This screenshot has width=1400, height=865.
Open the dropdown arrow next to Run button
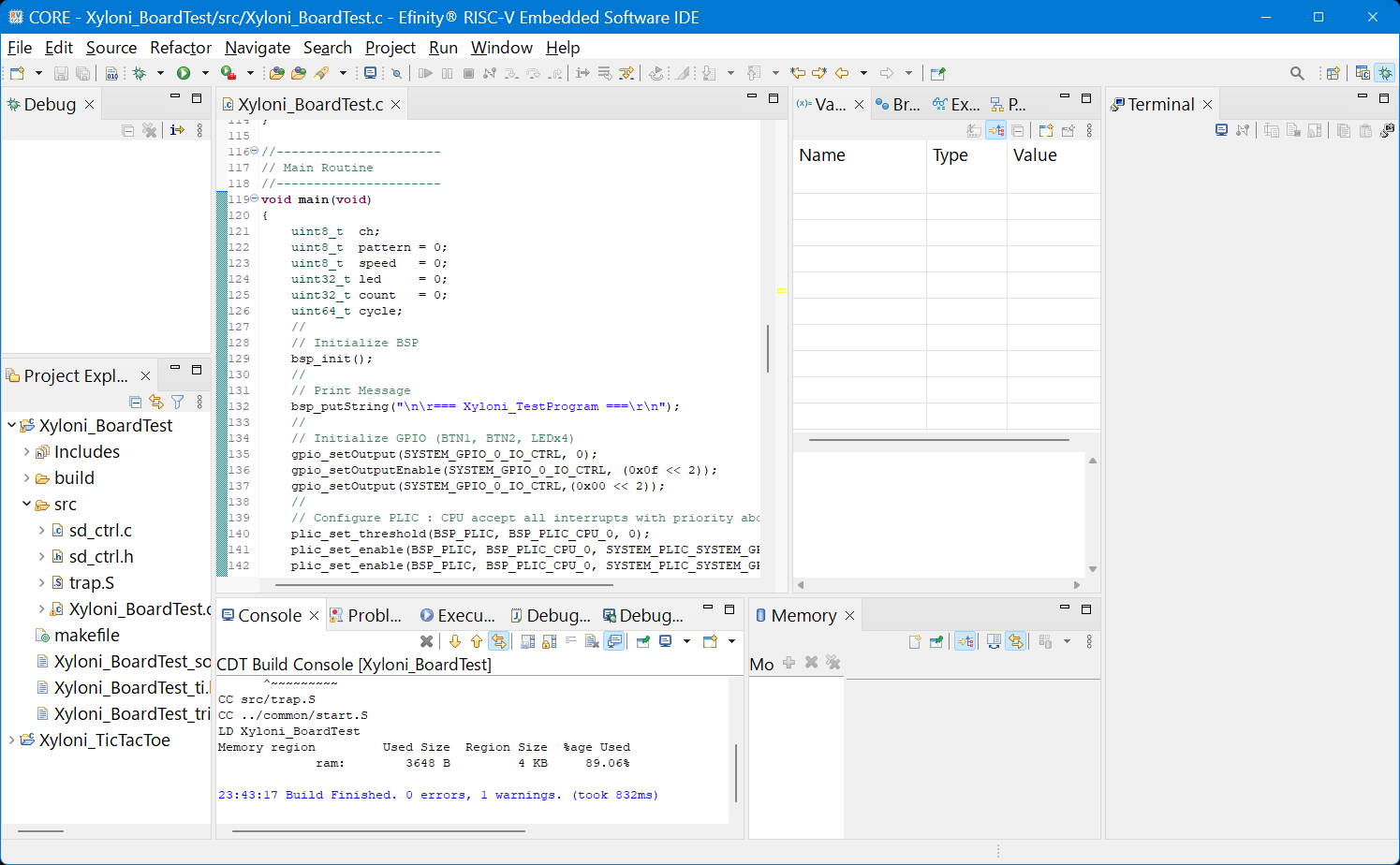point(205,73)
